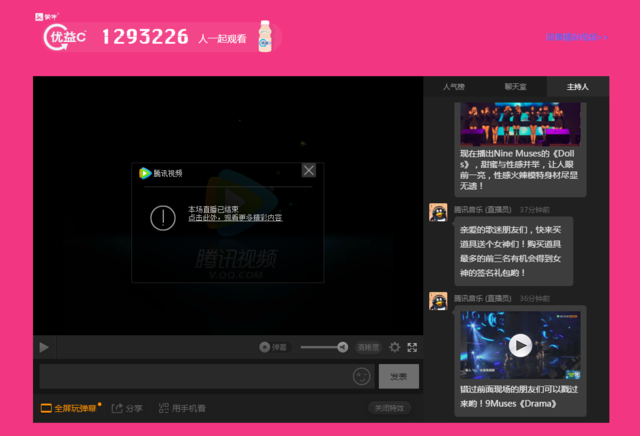Close the 腾讯视频 dialog with X

pyautogui.click(x=309, y=170)
